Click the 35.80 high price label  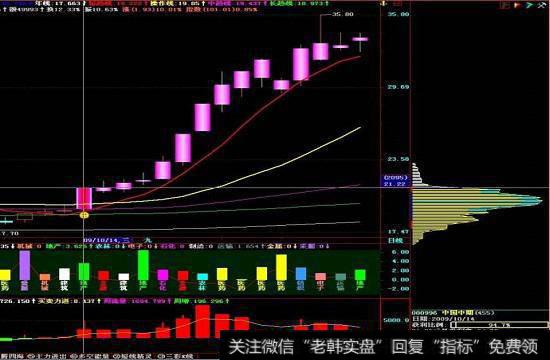point(342,14)
